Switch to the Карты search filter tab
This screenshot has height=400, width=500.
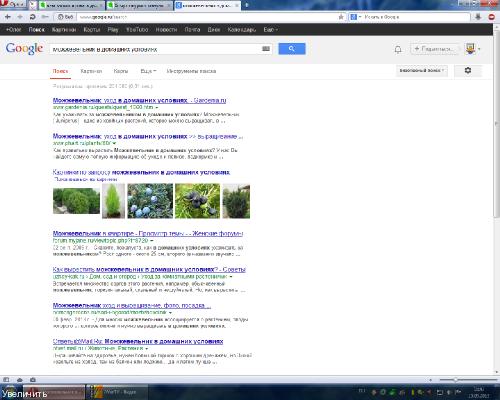pos(121,71)
